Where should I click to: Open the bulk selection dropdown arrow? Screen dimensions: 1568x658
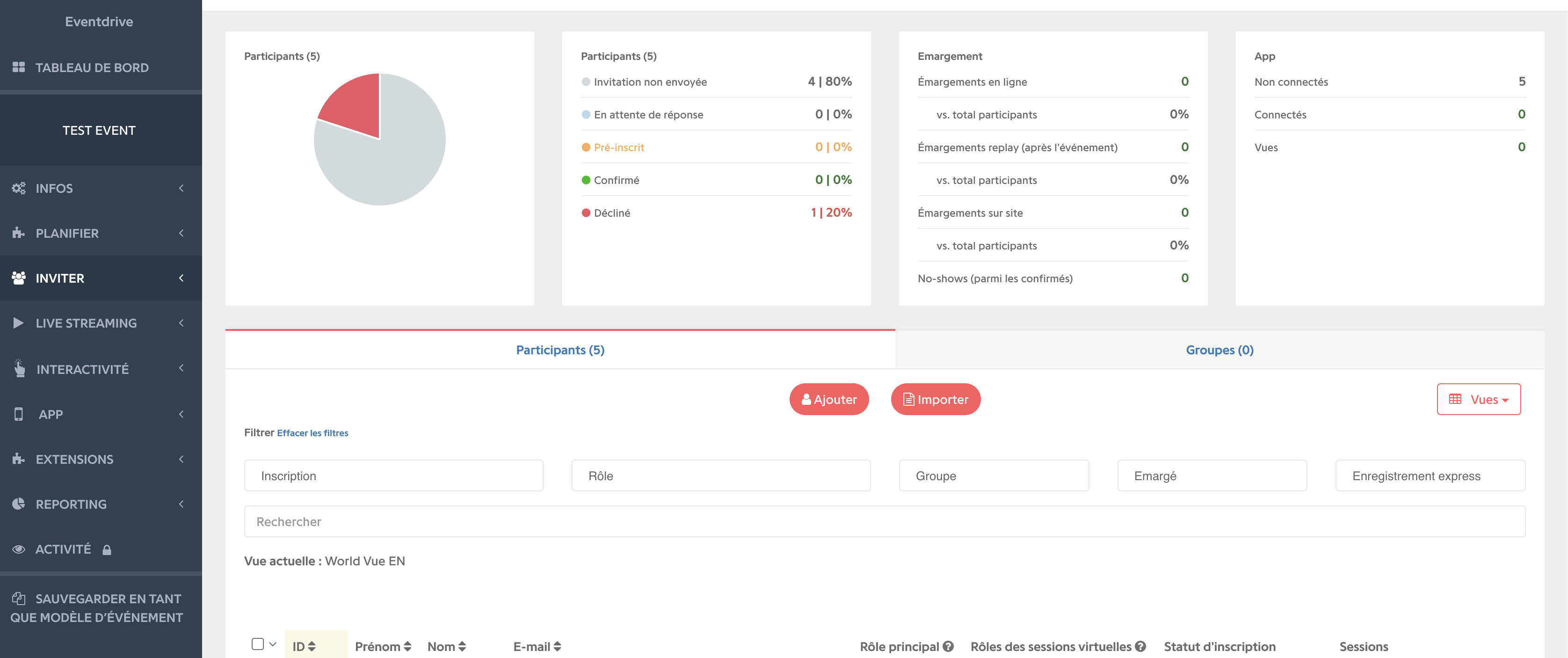pyautogui.click(x=273, y=644)
